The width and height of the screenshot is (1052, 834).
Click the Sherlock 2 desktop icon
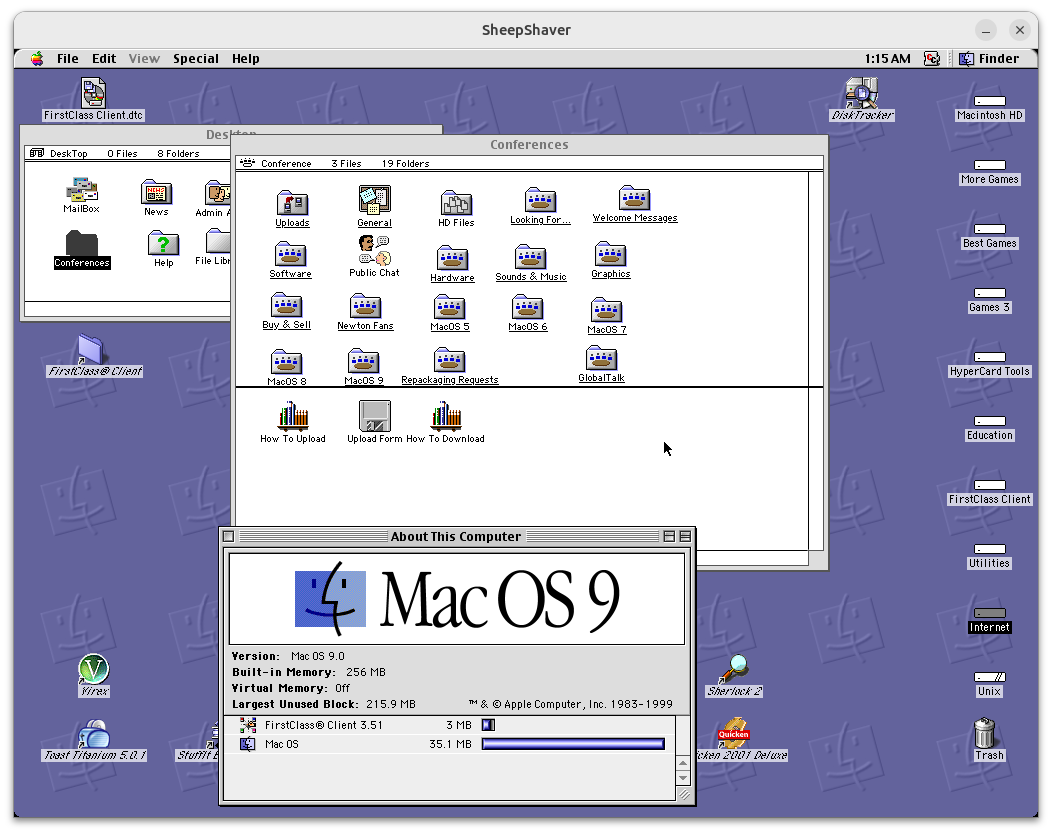tap(735, 669)
